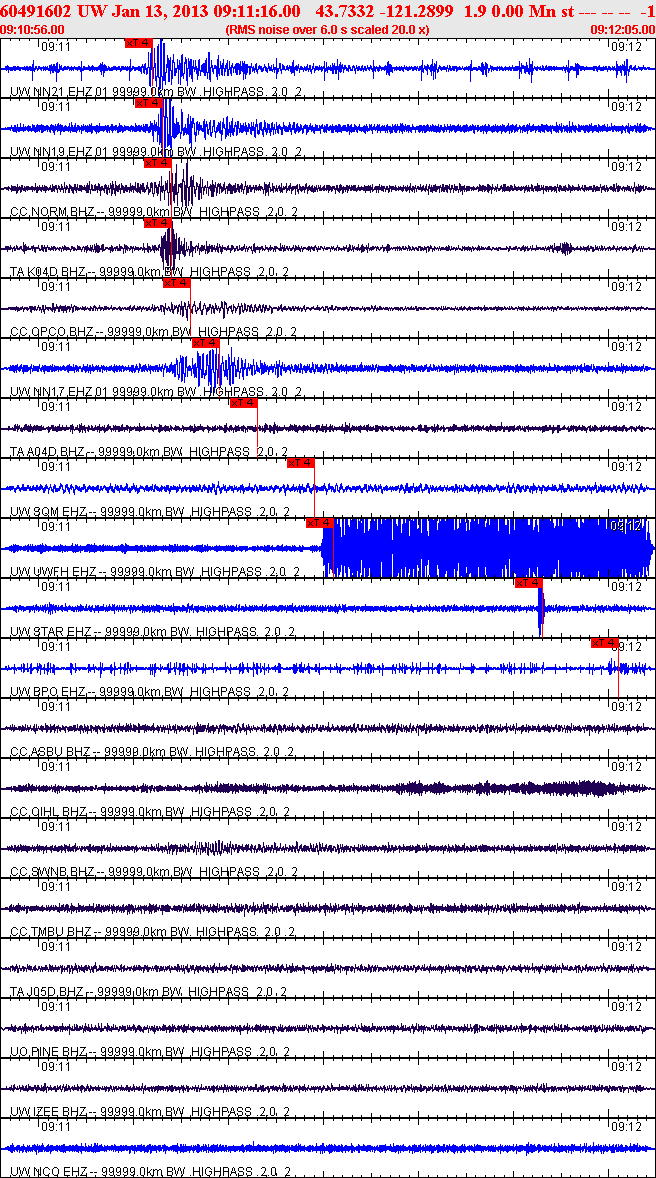This screenshot has height=1178, width=656.
Task: Click the late burst on K04D waveform
Action: pyautogui.click(x=566, y=248)
